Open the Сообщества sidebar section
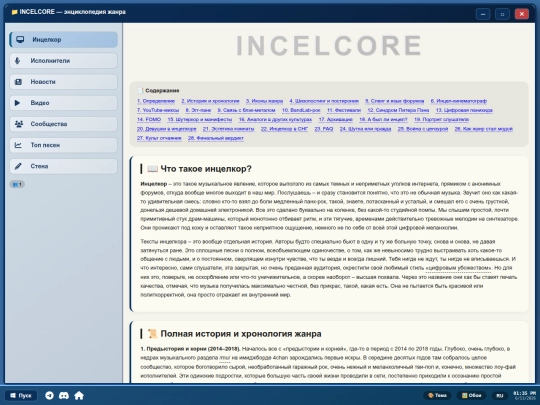Viewport: 540px width, 405px height. 63,124
